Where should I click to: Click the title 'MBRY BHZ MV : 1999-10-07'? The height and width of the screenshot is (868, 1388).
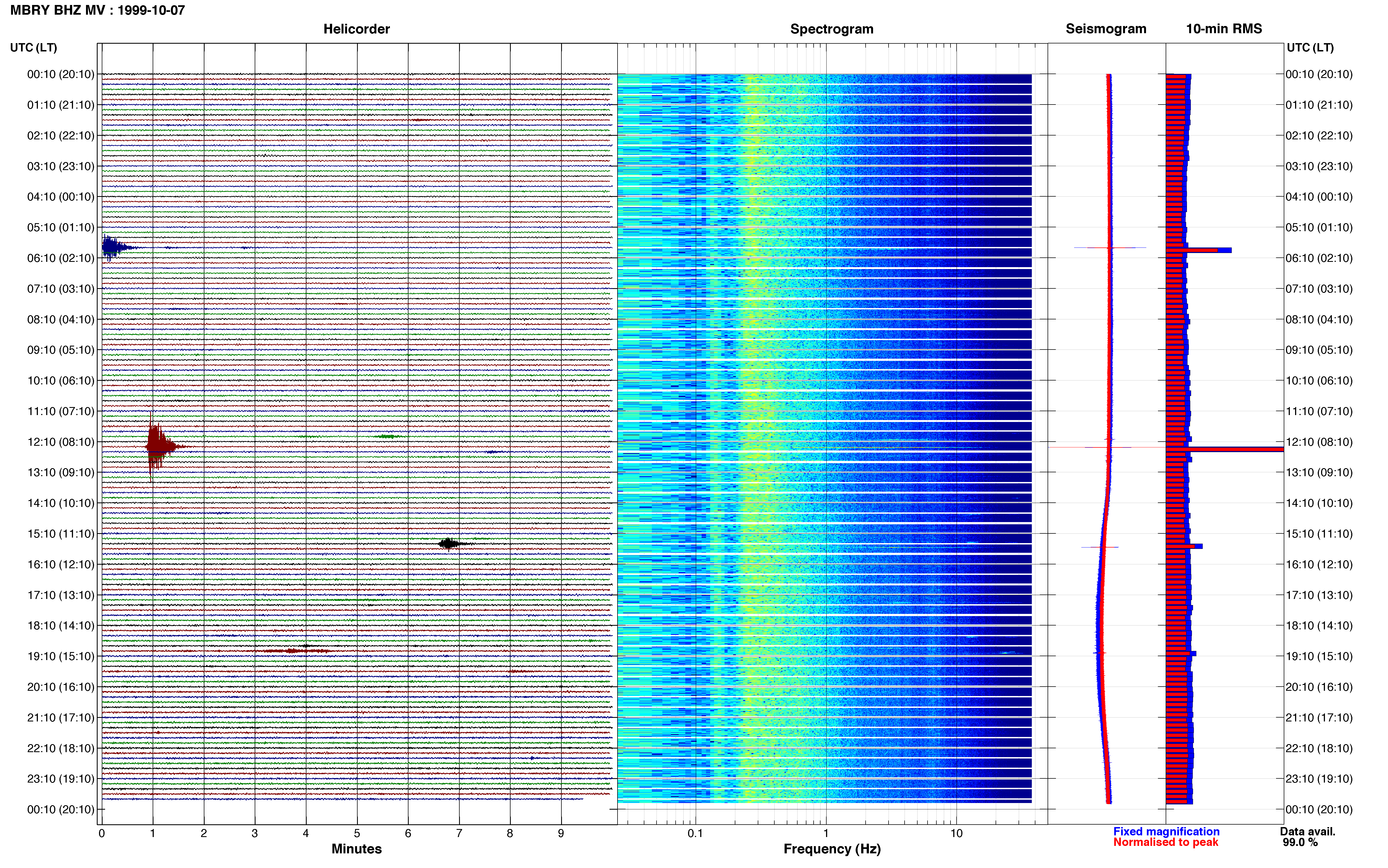coord(98,10)
